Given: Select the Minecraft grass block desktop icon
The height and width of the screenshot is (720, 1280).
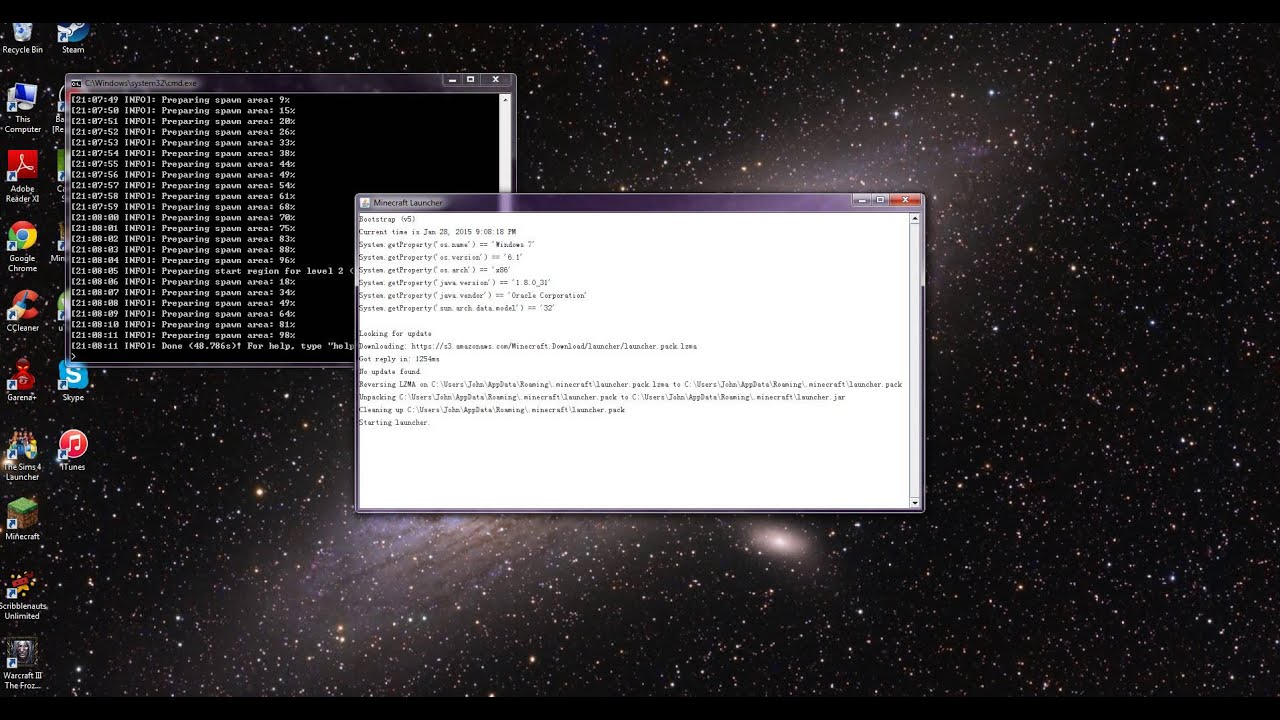Looking at the screenshot, I should [x=22, y=520].
